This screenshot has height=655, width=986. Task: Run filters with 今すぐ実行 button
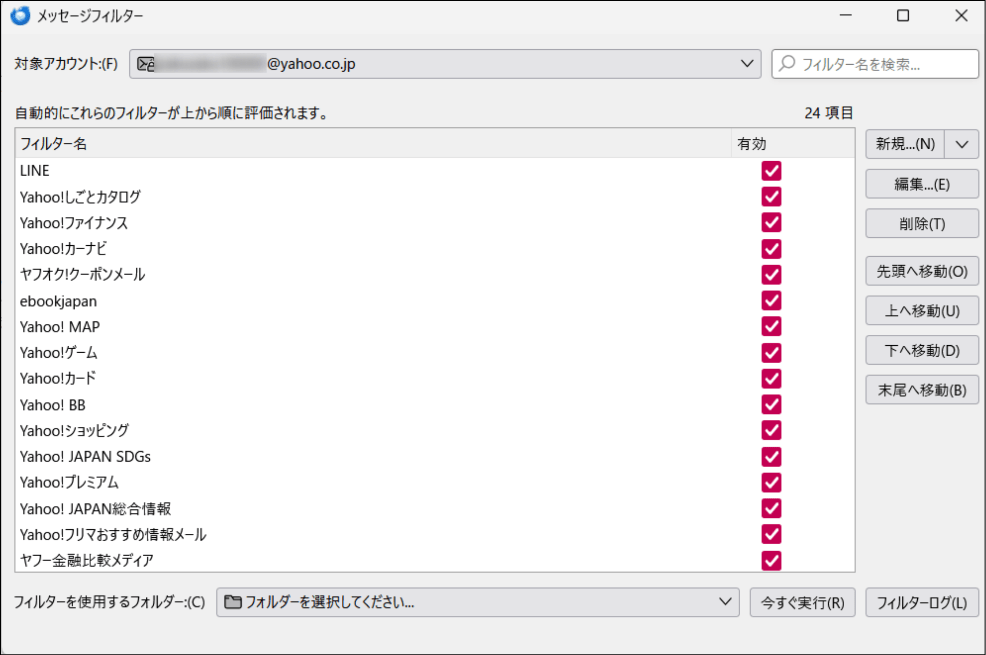[802, 602]
